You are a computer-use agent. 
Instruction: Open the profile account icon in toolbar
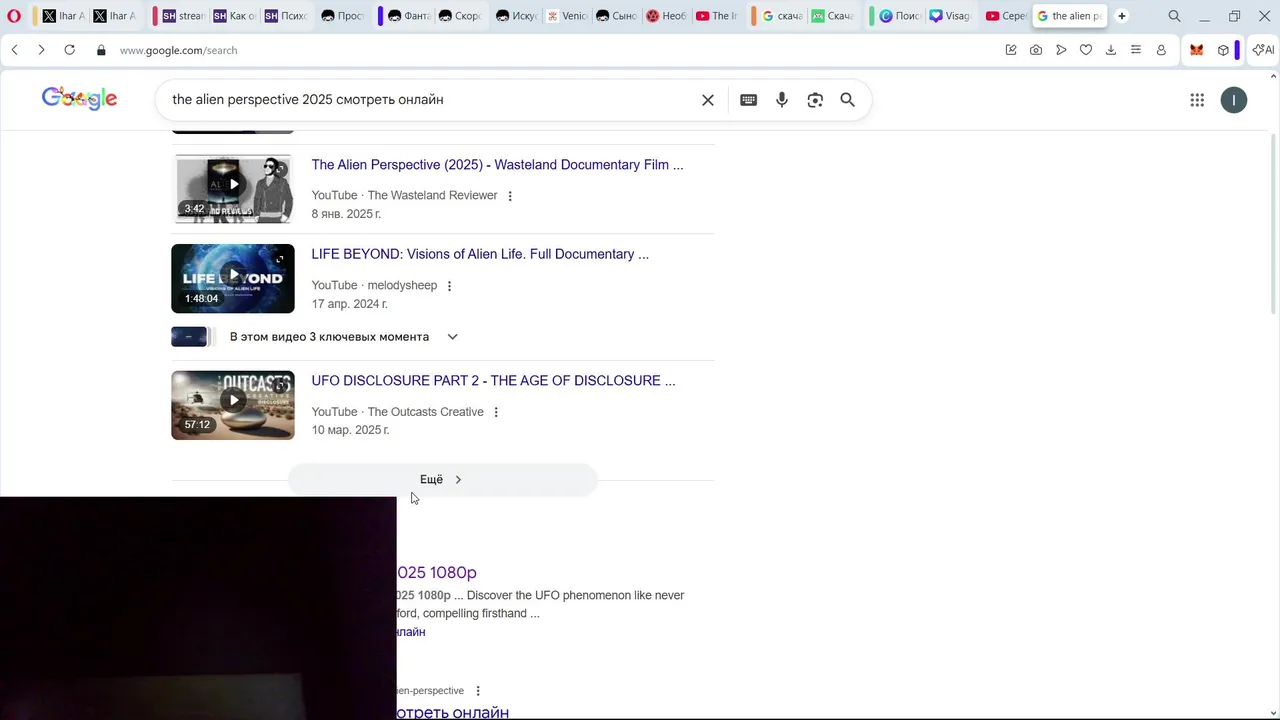[x=1161, y=50]
